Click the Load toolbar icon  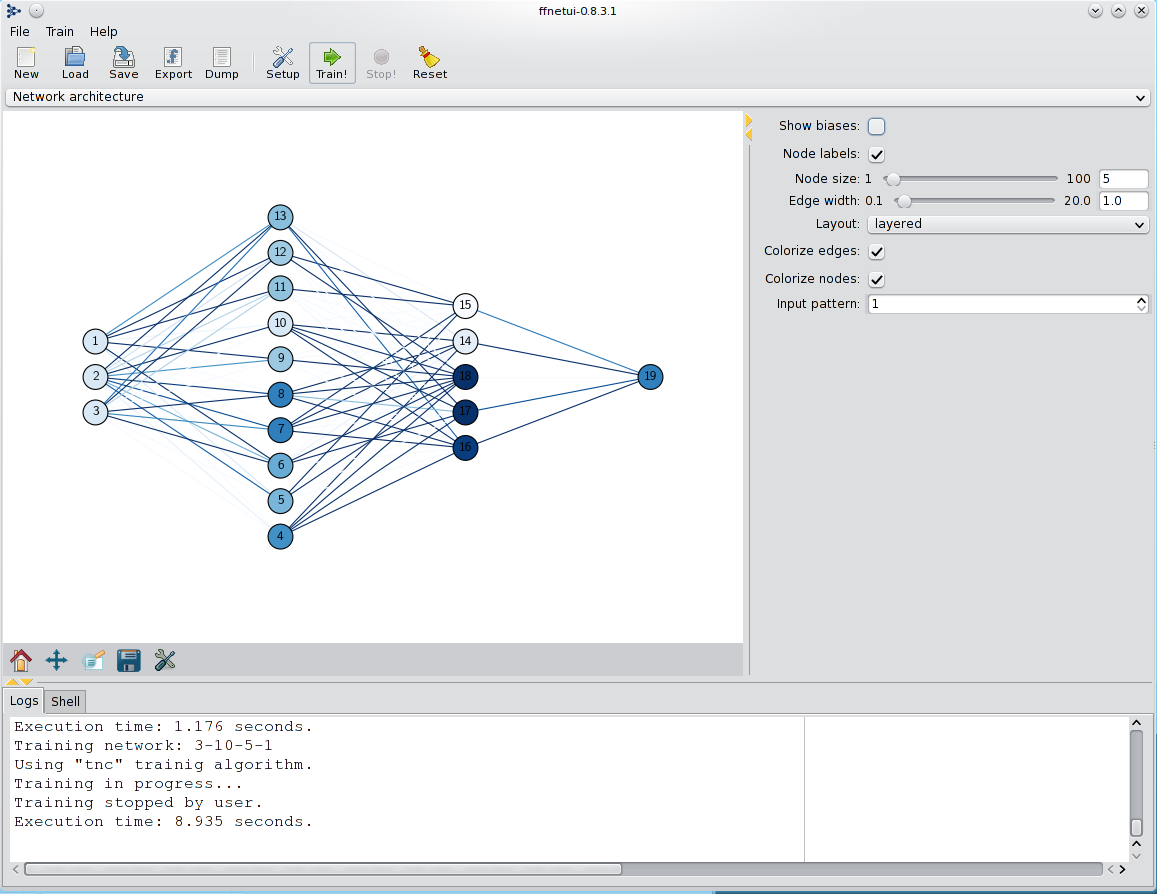coord(75,63)
